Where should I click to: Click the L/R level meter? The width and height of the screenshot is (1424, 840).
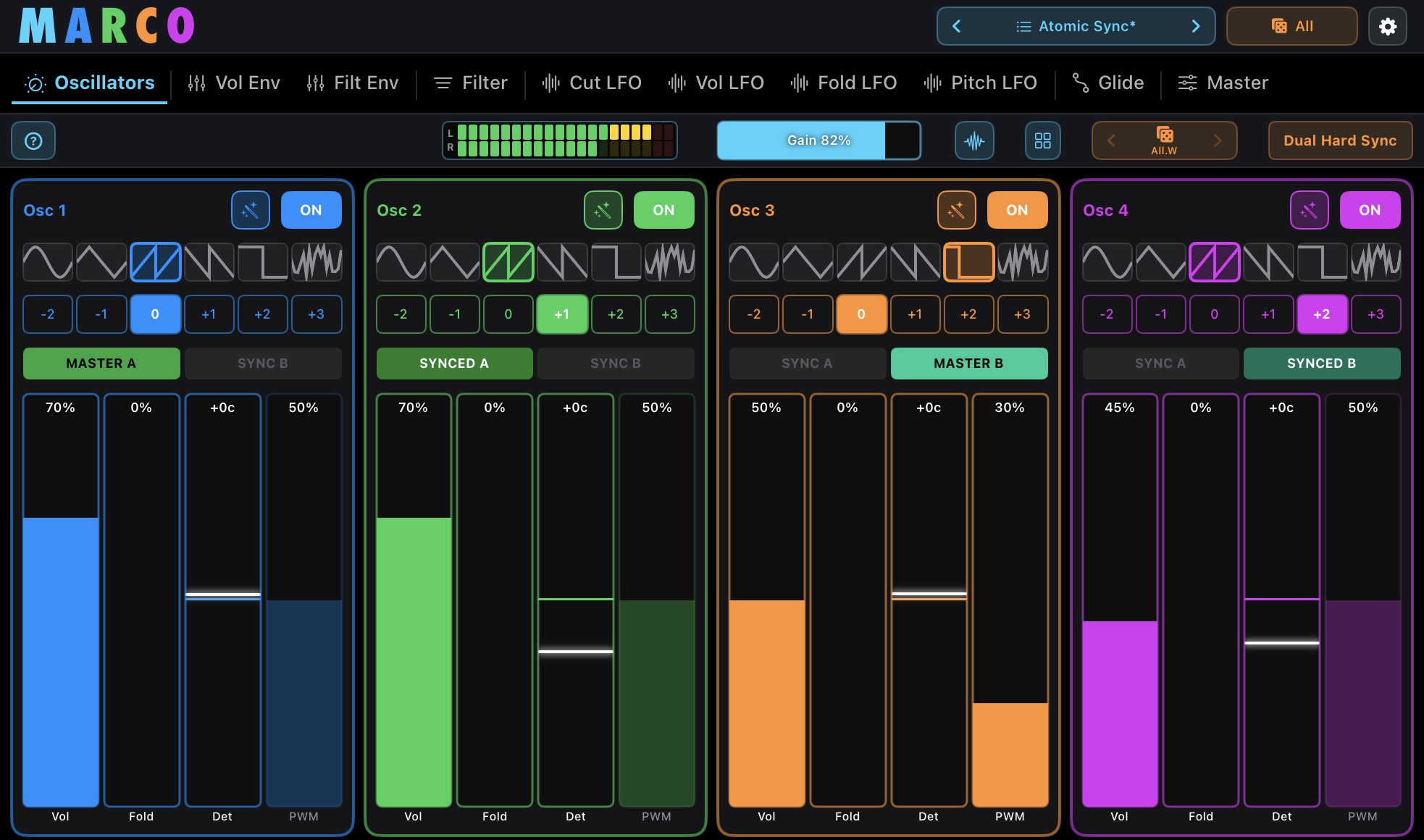tap(560, 140)
